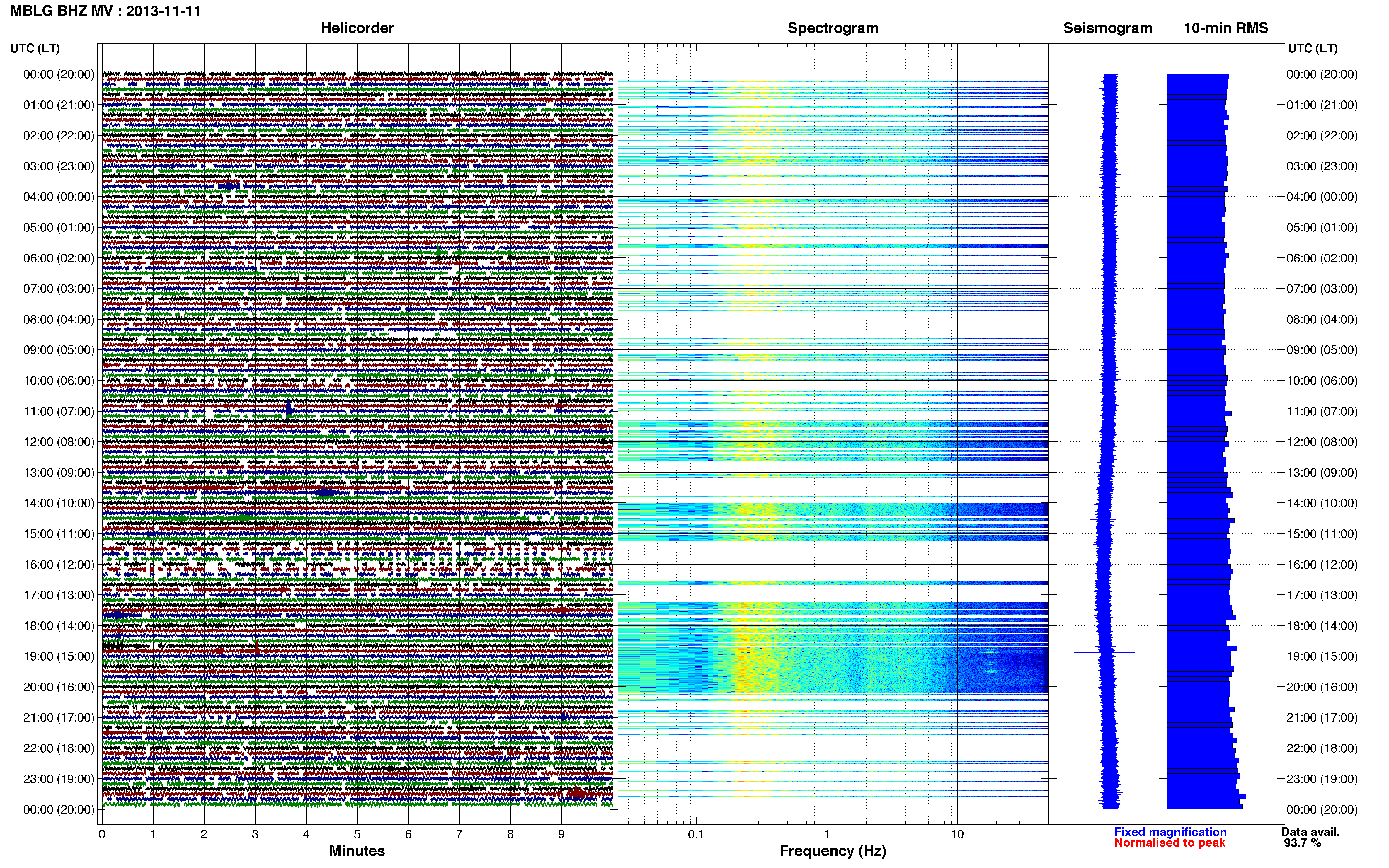Click 18:00 (14:00) label beside Helicorder
The image size is (1389, 868).
59,626
